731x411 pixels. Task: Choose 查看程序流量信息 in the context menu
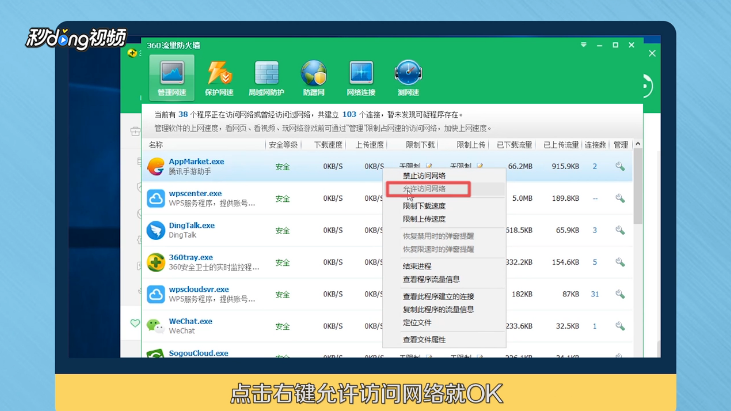pyautogui.click(x=431, y=279)
